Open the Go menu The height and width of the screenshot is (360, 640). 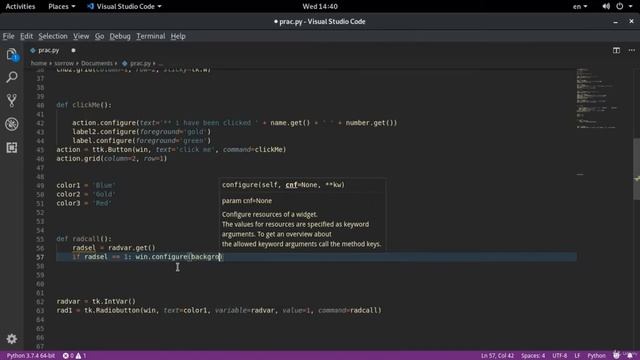pyautogui.click(x=99, y=36)
